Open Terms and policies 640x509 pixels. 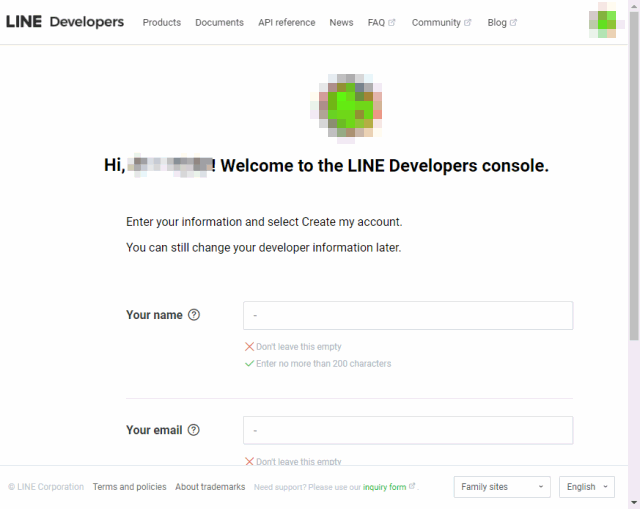tap(129, 487)
